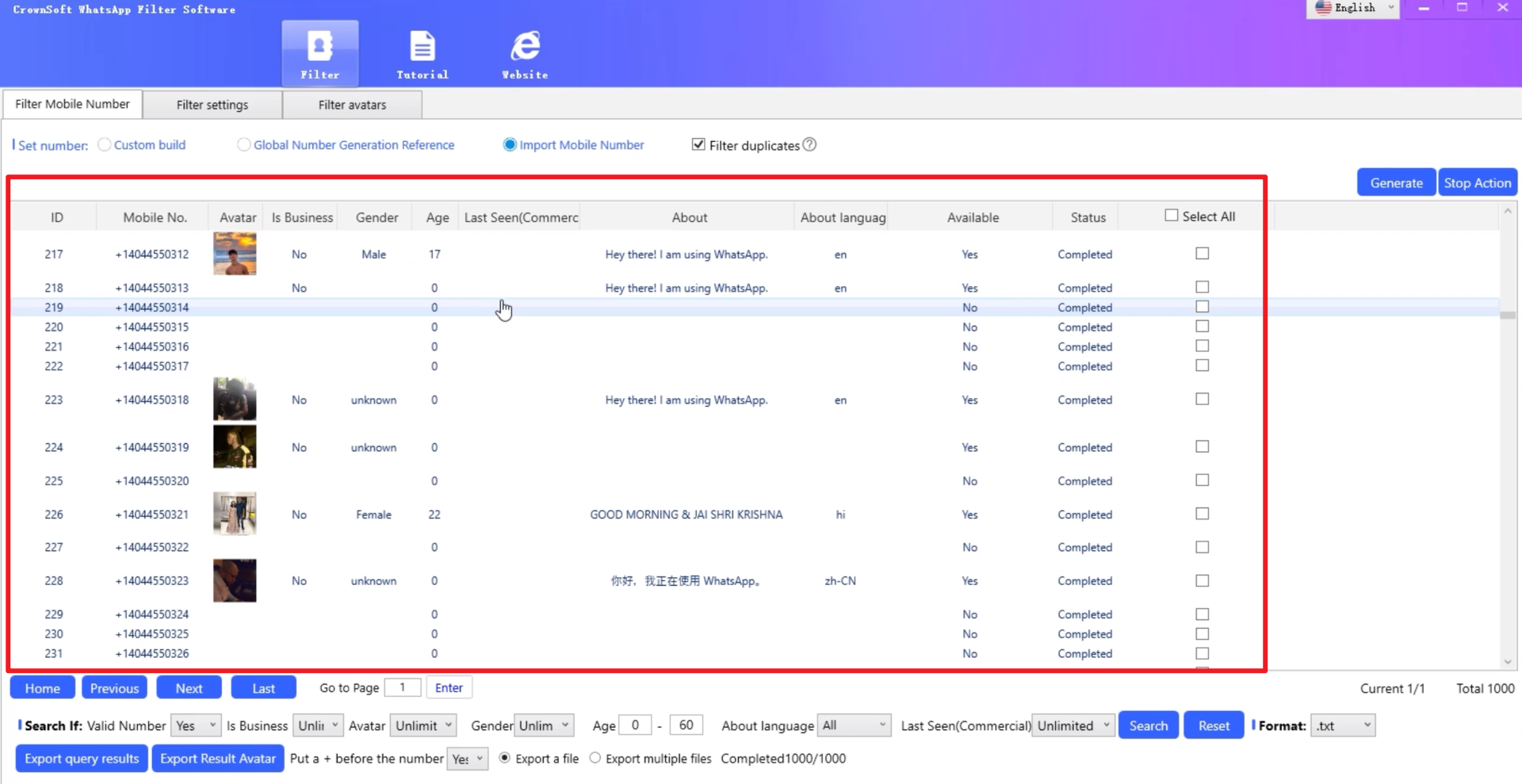
Task: Open the Is Business filter dropdown
Action: [318, 725]
